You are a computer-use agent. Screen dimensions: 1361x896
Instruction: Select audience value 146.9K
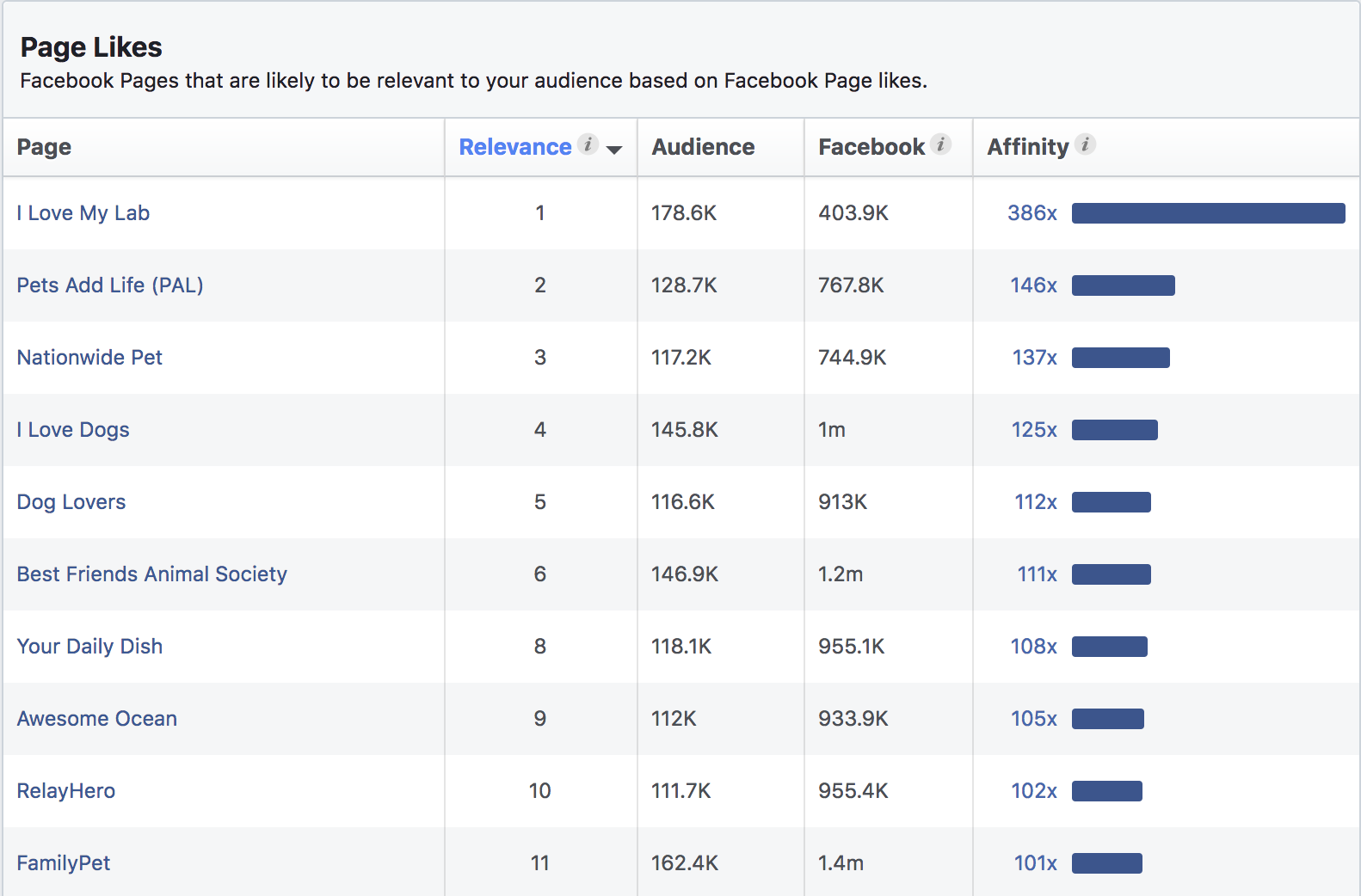pos(685,574)
